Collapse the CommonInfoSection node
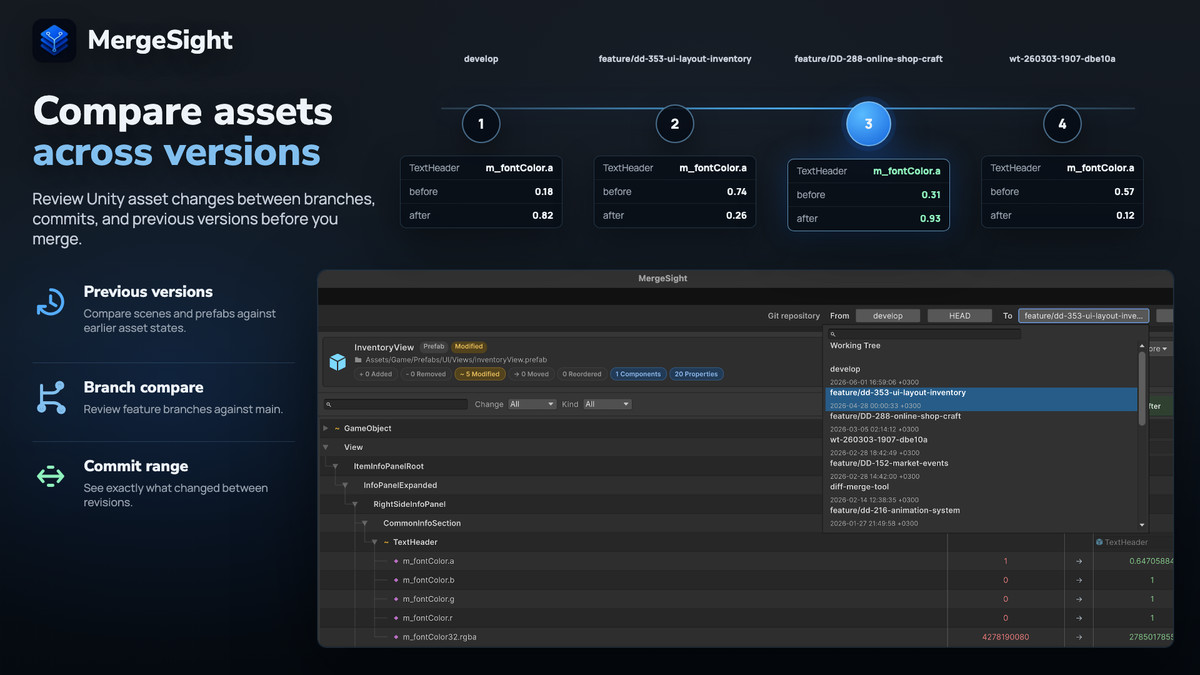The image size is (1200, 675). tap(366, 523)
